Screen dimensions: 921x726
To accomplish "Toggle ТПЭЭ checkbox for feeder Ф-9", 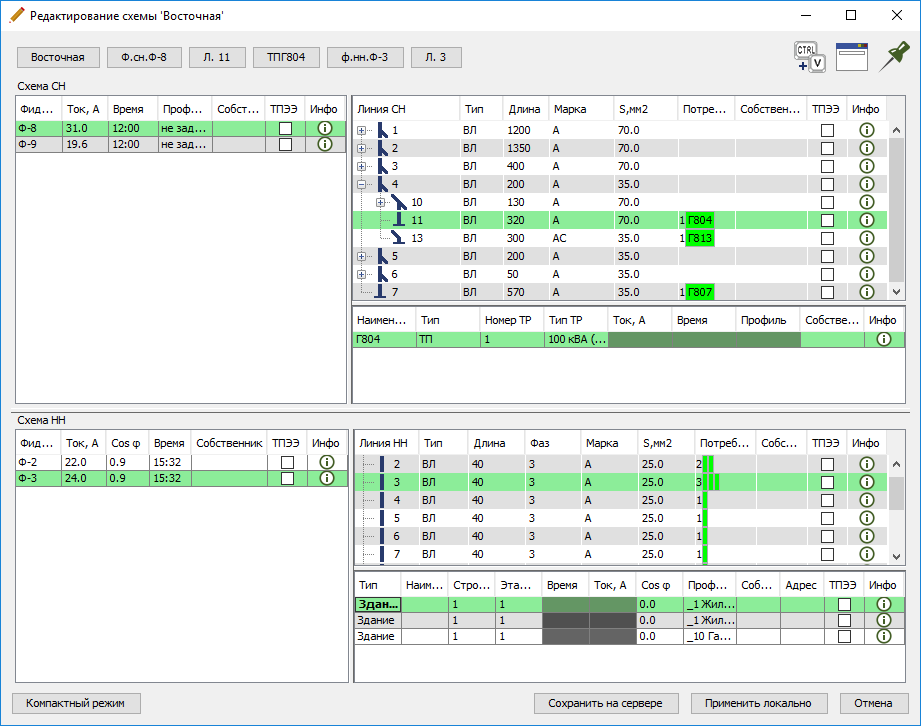I will click(285, 144).
